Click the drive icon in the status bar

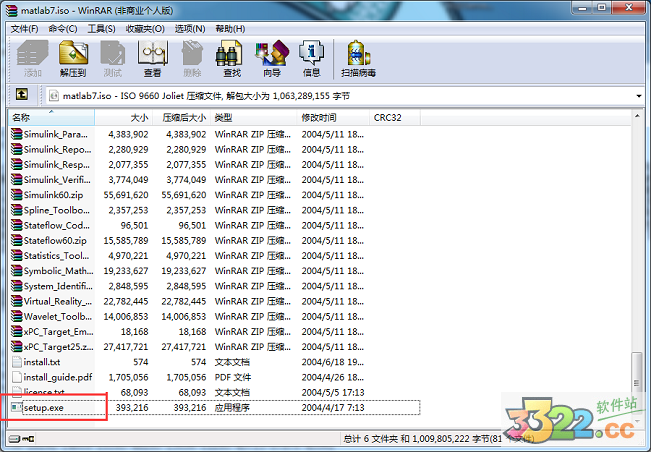(x=14, y=439)
